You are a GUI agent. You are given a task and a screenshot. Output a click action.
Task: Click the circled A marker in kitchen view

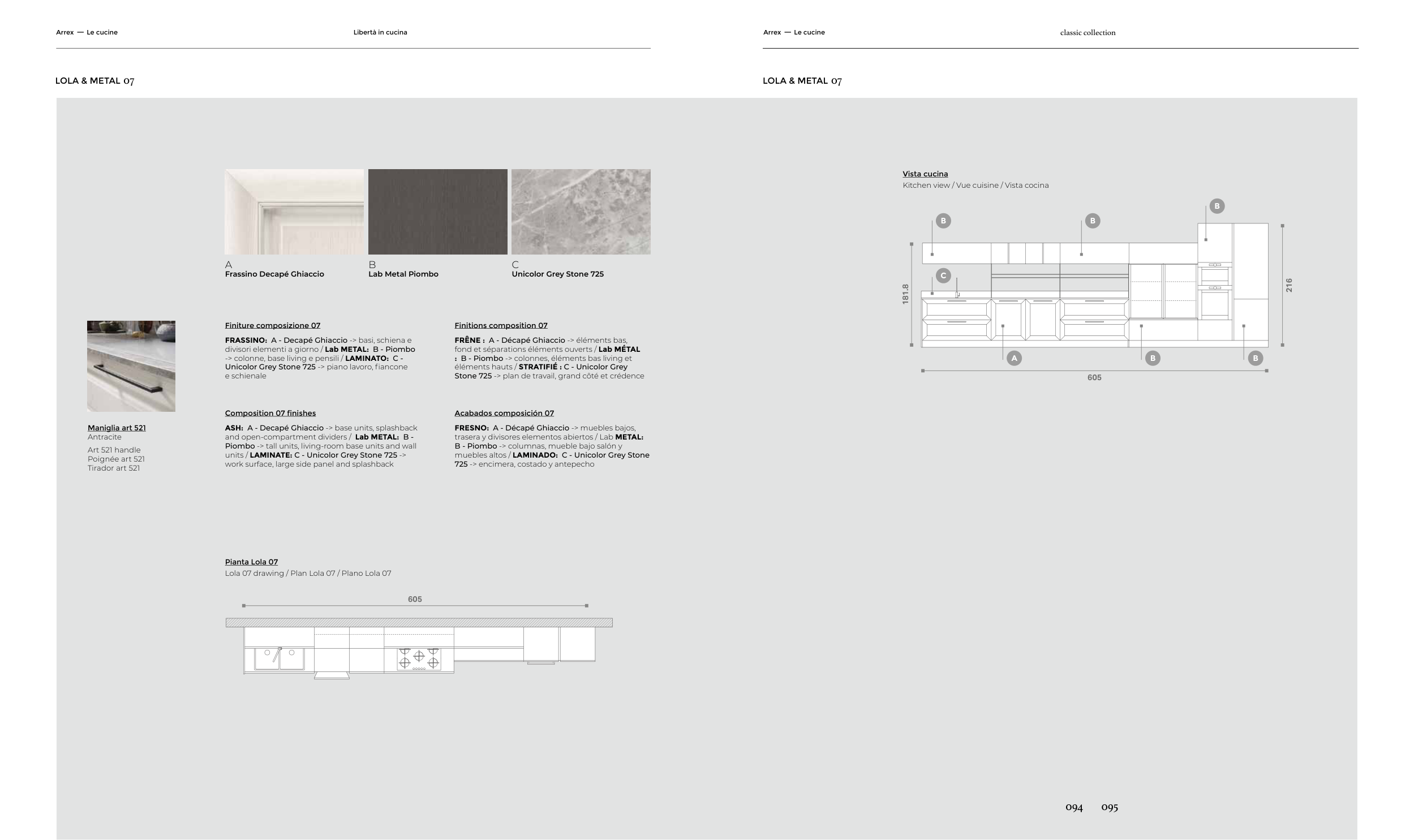click(x=1014, y=358)
